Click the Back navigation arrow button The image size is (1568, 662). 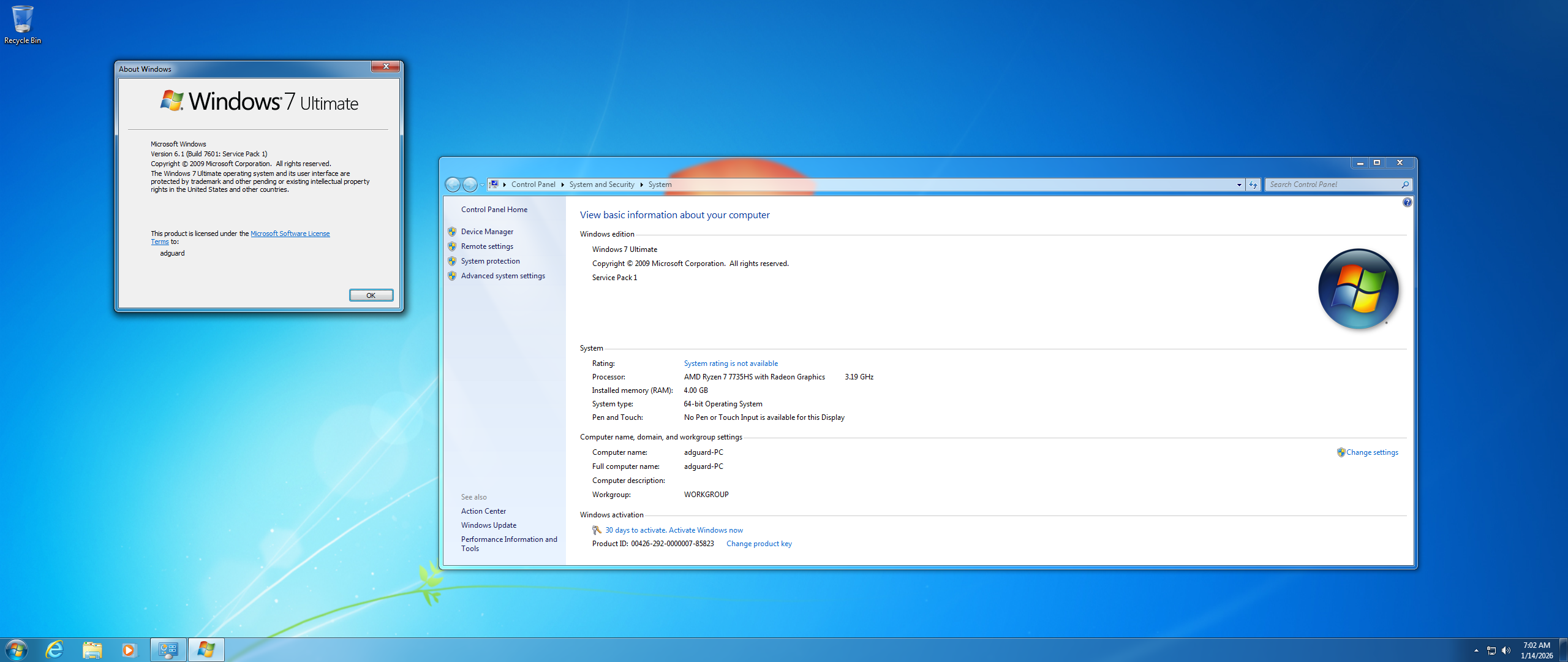click(453, 185)
